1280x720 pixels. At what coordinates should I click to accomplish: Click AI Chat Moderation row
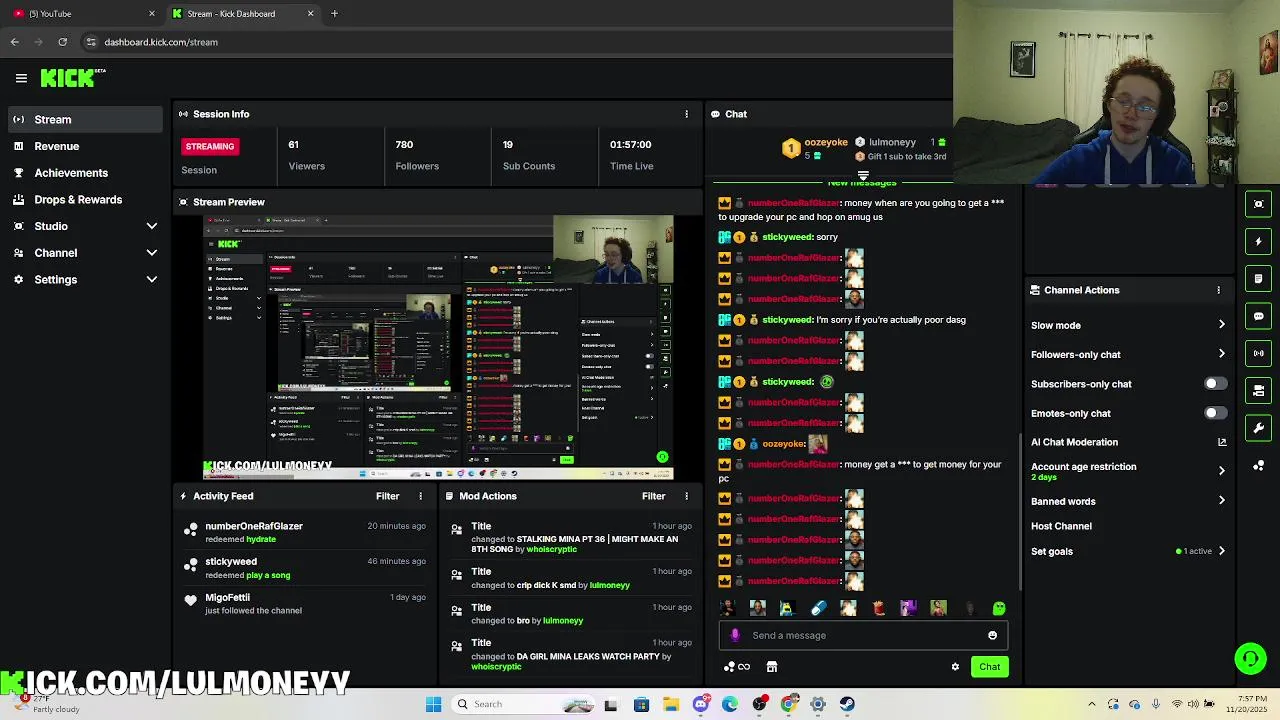coord(1128,442)
